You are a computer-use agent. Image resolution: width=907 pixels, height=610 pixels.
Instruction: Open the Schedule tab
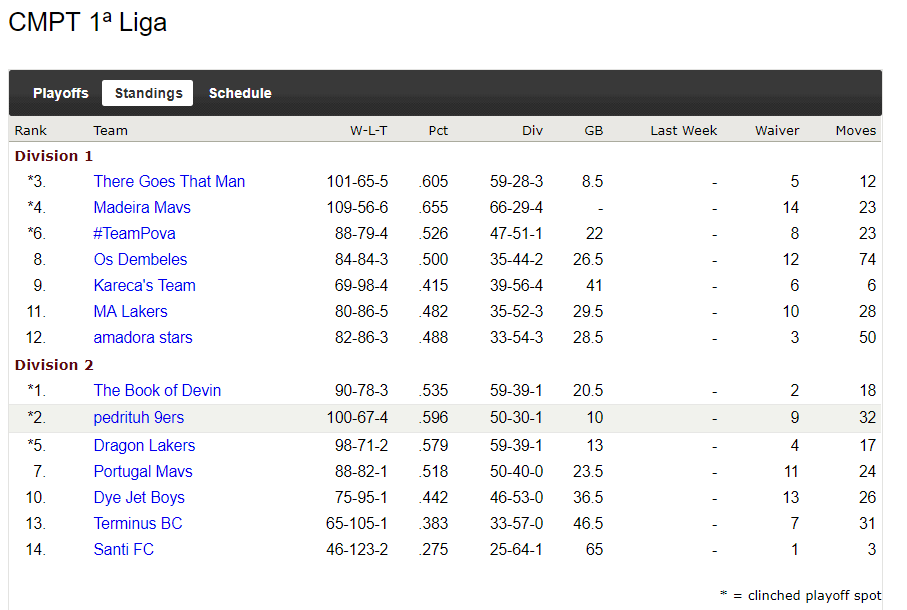(x=240, y=93)
